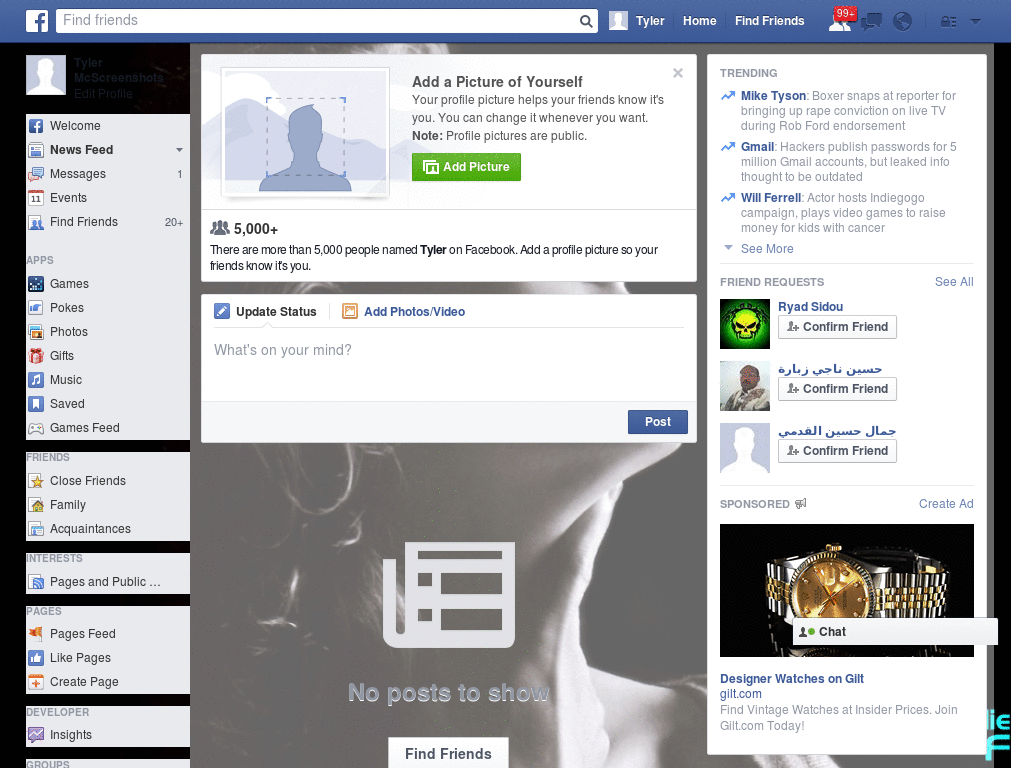Select the Add Photos/Video tab
The image size is (1024, 768).
[x=404, y=312]
